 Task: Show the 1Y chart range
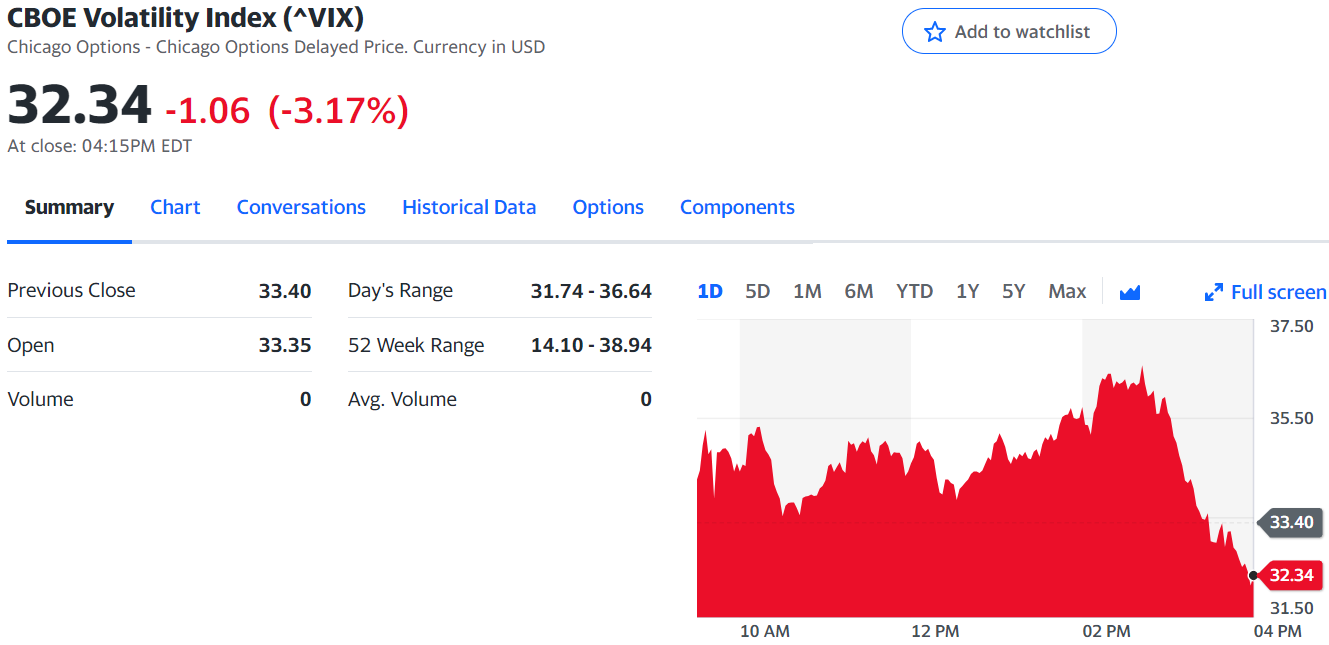coord(967,291)
